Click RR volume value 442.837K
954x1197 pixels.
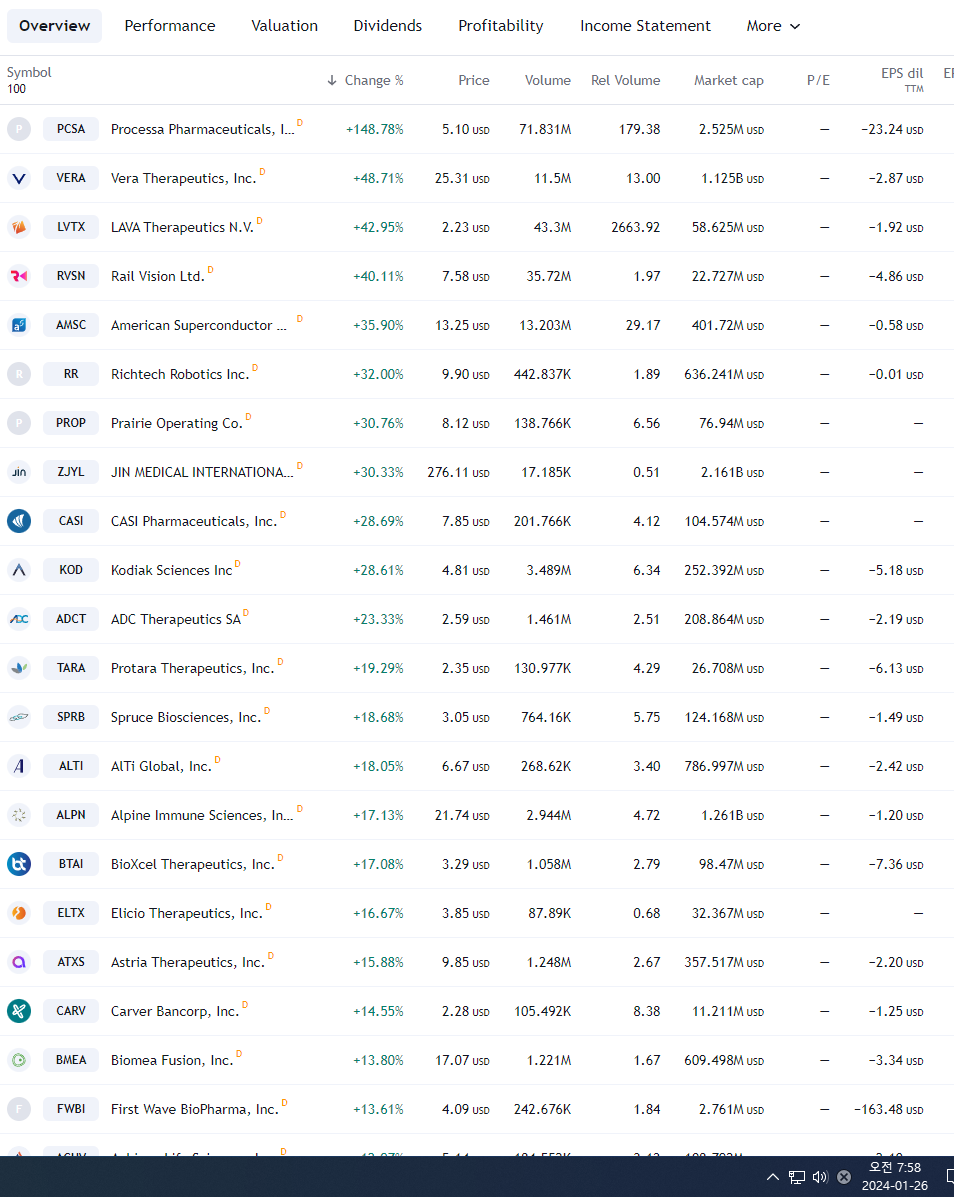pos(543,374)
